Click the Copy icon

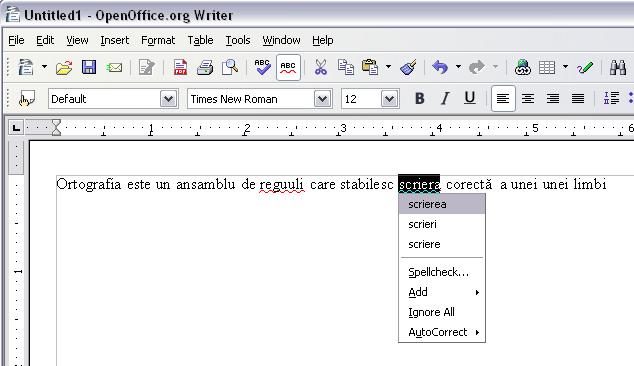click(x=345, y=67)
